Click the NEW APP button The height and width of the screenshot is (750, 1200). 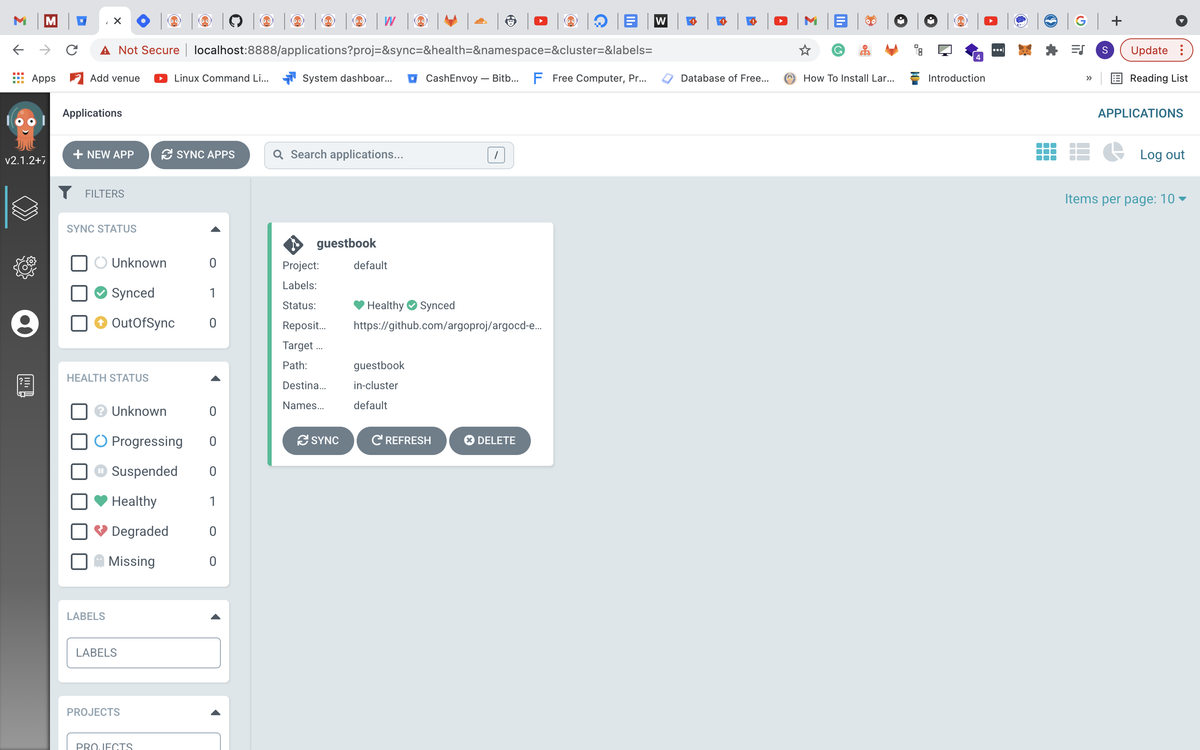105,154
